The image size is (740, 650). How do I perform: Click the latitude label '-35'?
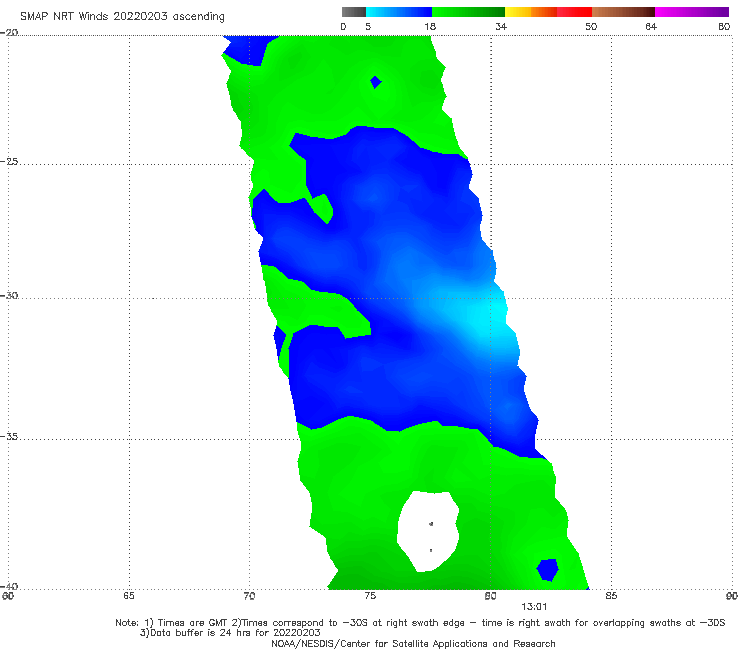(x=9, y=437)
